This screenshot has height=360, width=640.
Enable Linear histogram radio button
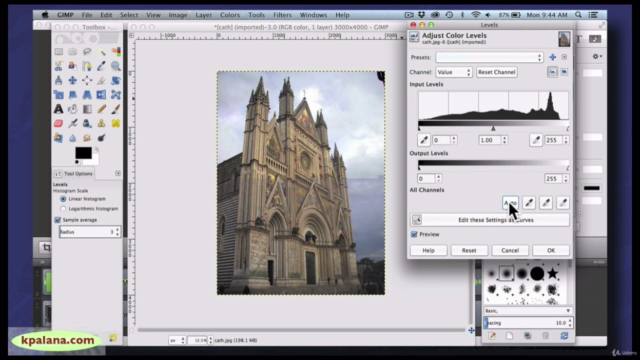coord(63,199)
